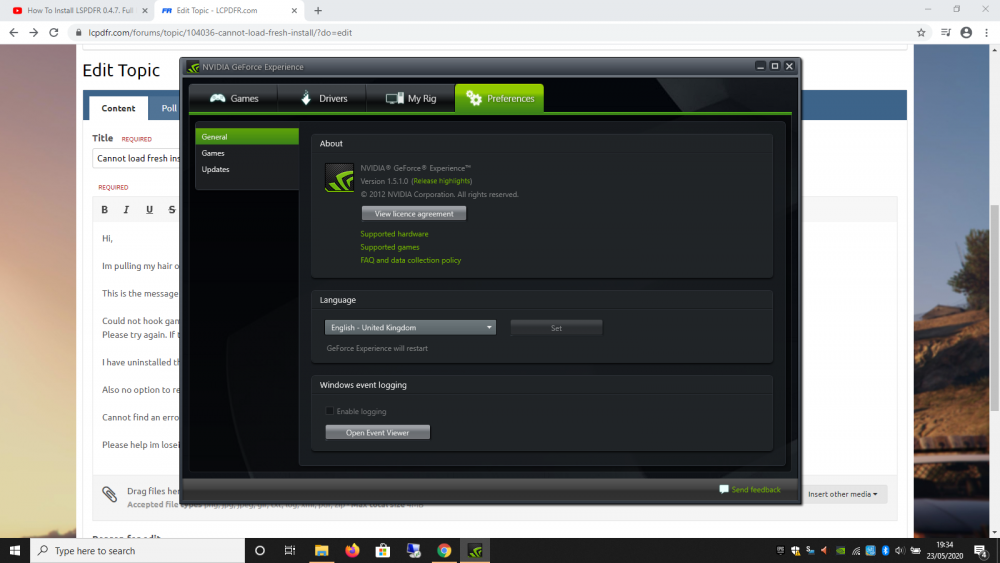Click the Send feedback link
Viewport: 1000px width, 563px height.
pyautogui.click(x=750, y=490)
